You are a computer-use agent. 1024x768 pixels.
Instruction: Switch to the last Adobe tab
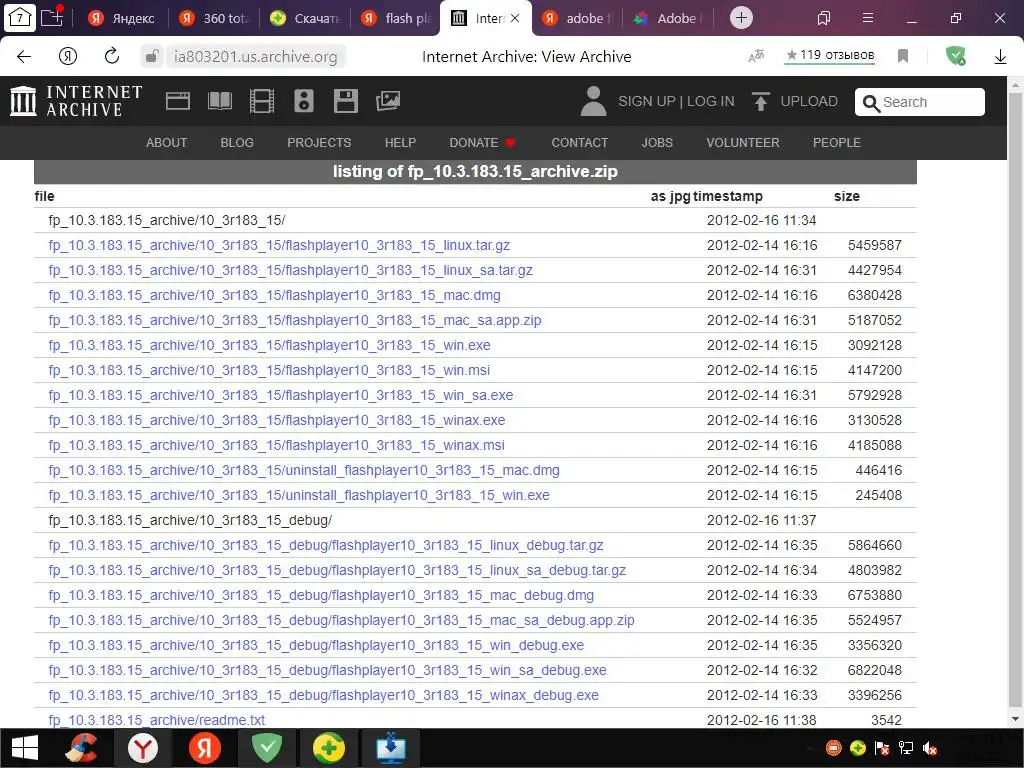tap(668, 18)
